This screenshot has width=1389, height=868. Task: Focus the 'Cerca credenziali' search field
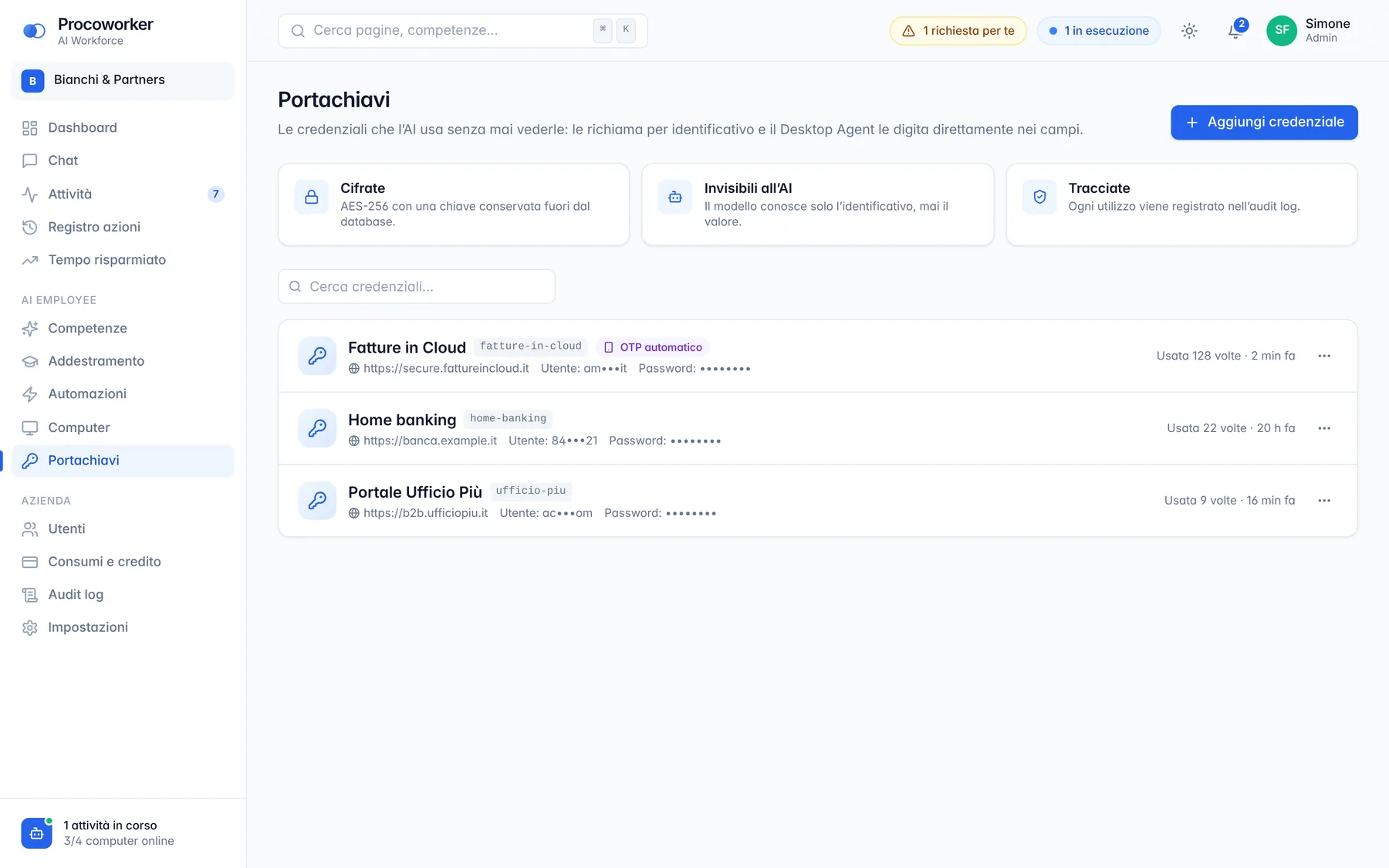coord(417,286)
